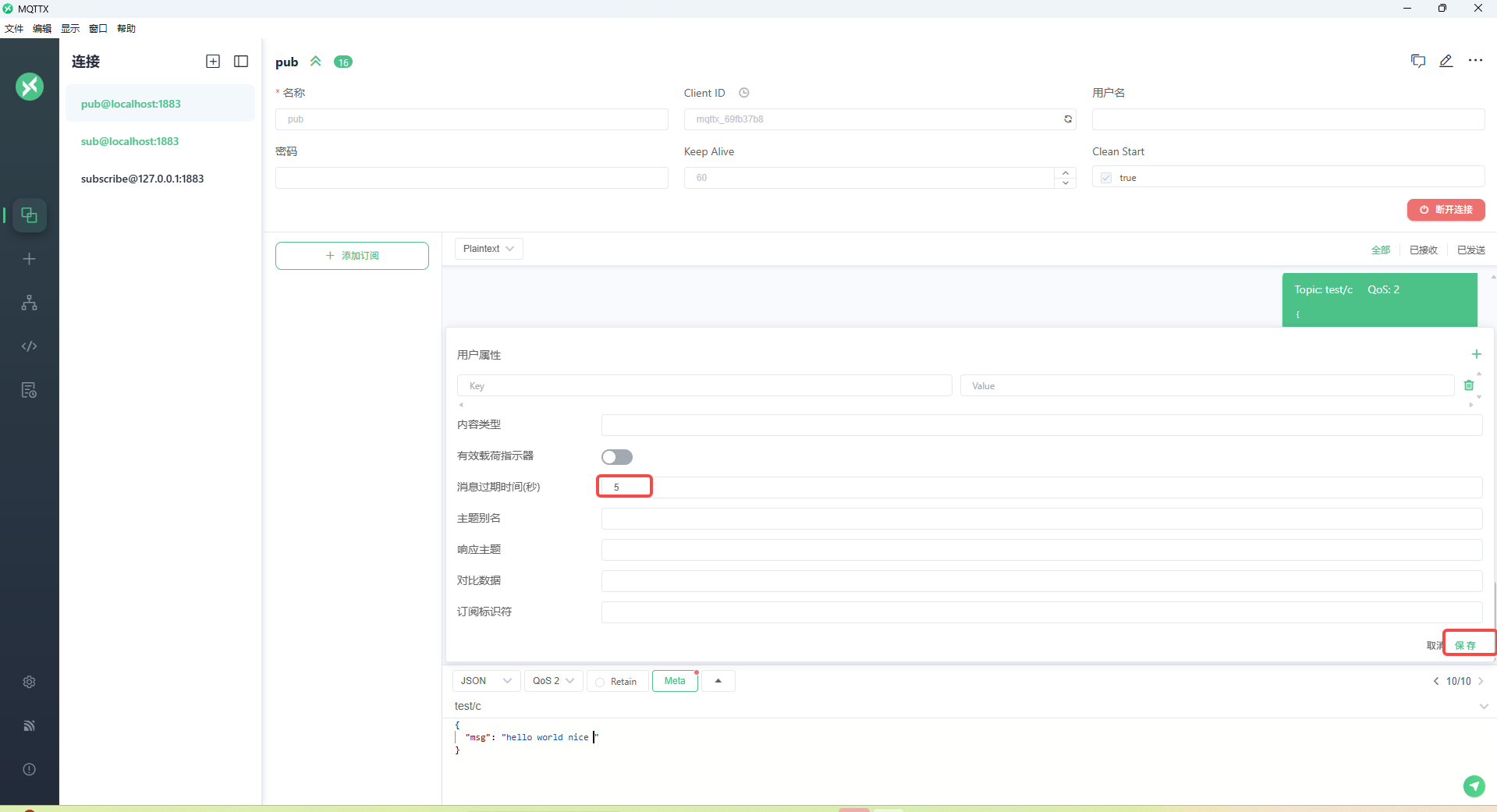Click the 响应主题 input field

pos(1041,550)
